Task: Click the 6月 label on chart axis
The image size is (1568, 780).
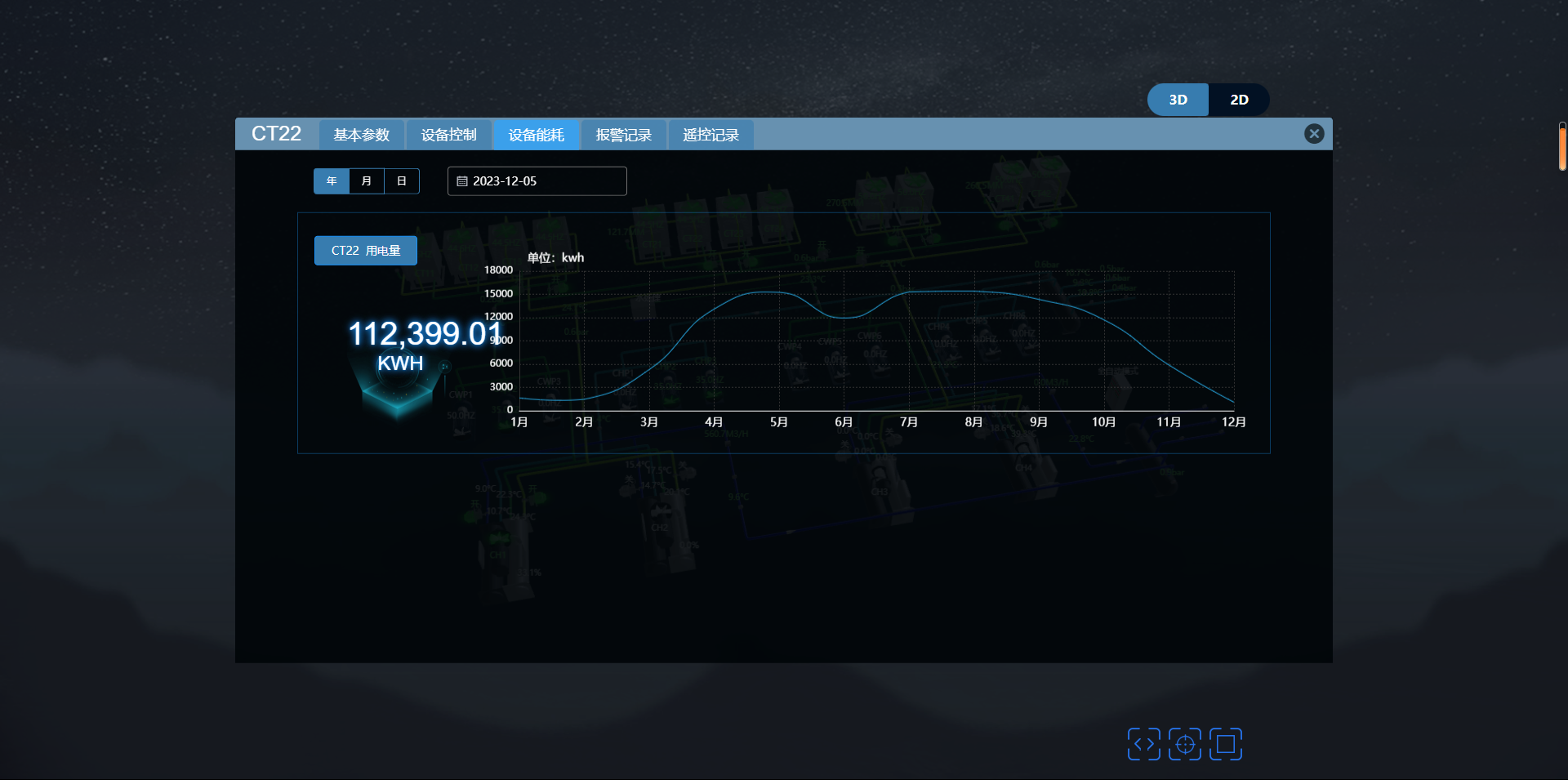Action: pos(844,422)
